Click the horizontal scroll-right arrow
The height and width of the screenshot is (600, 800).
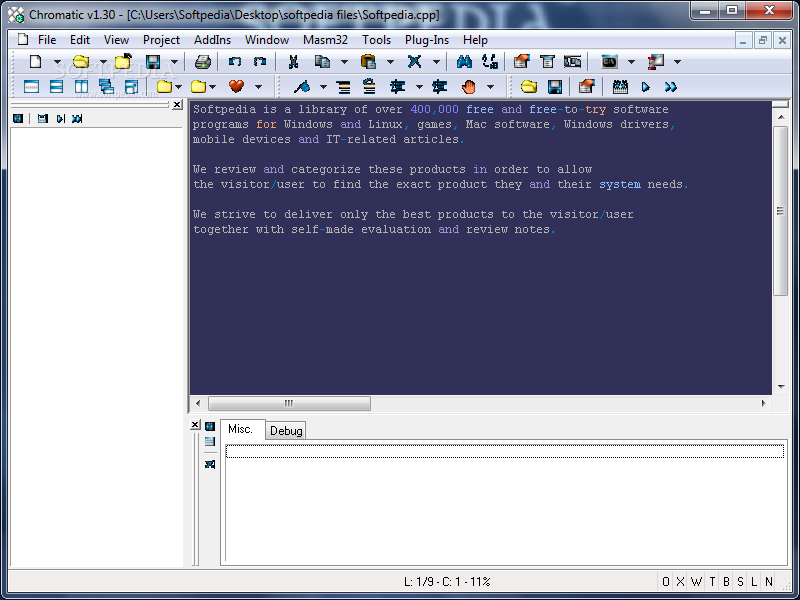(x=763, y=403)
